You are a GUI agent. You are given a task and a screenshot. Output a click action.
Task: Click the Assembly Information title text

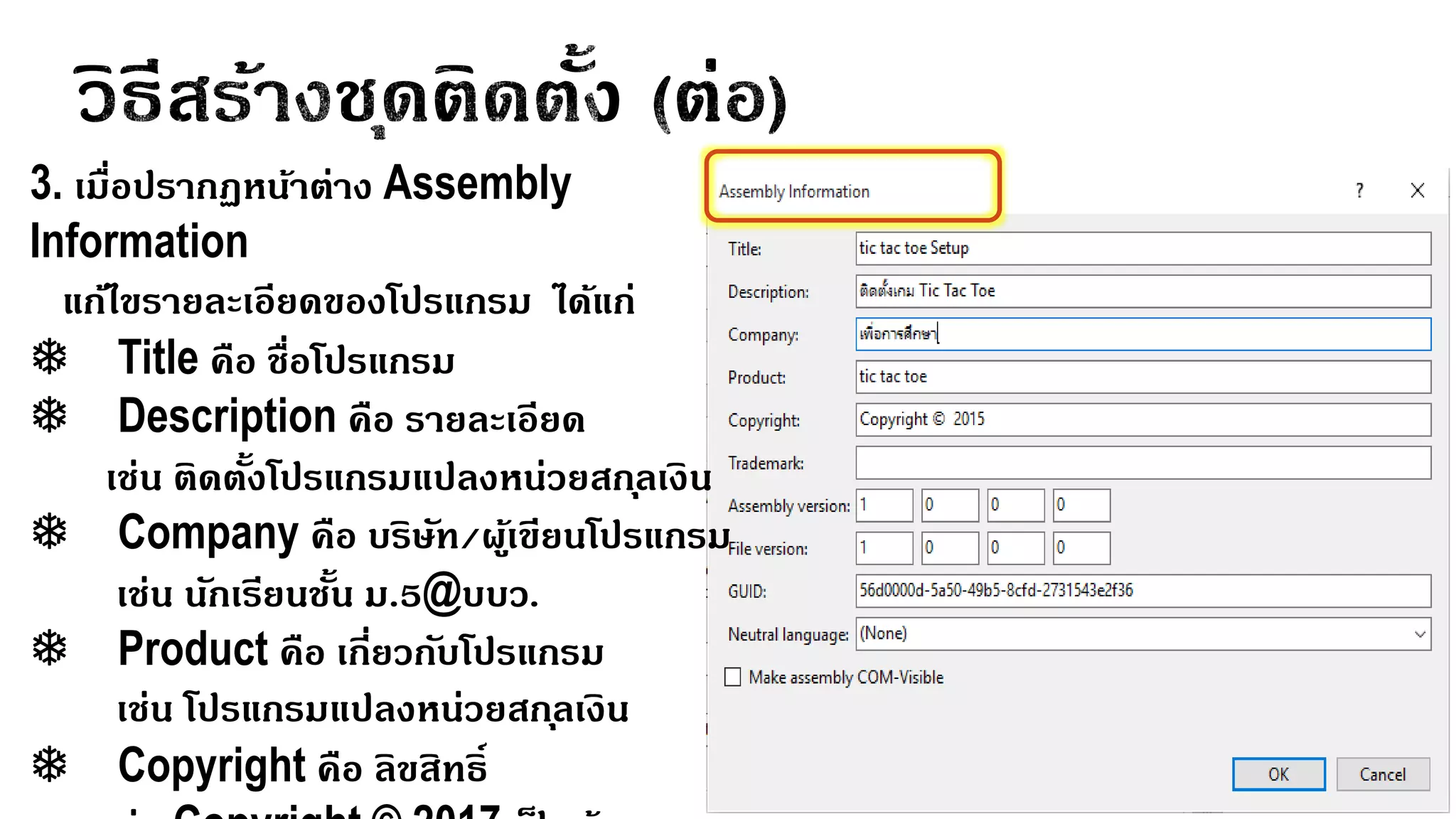pos(794,191)
